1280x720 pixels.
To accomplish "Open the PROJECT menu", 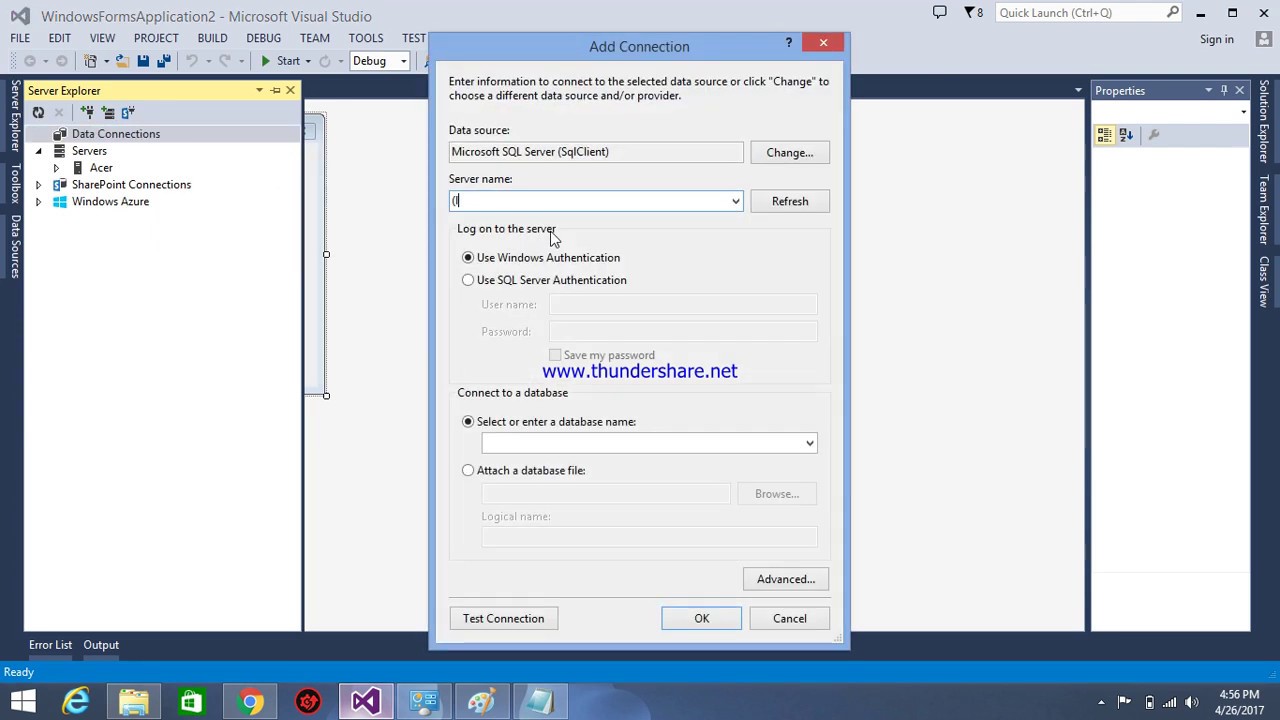I will 156,38.
